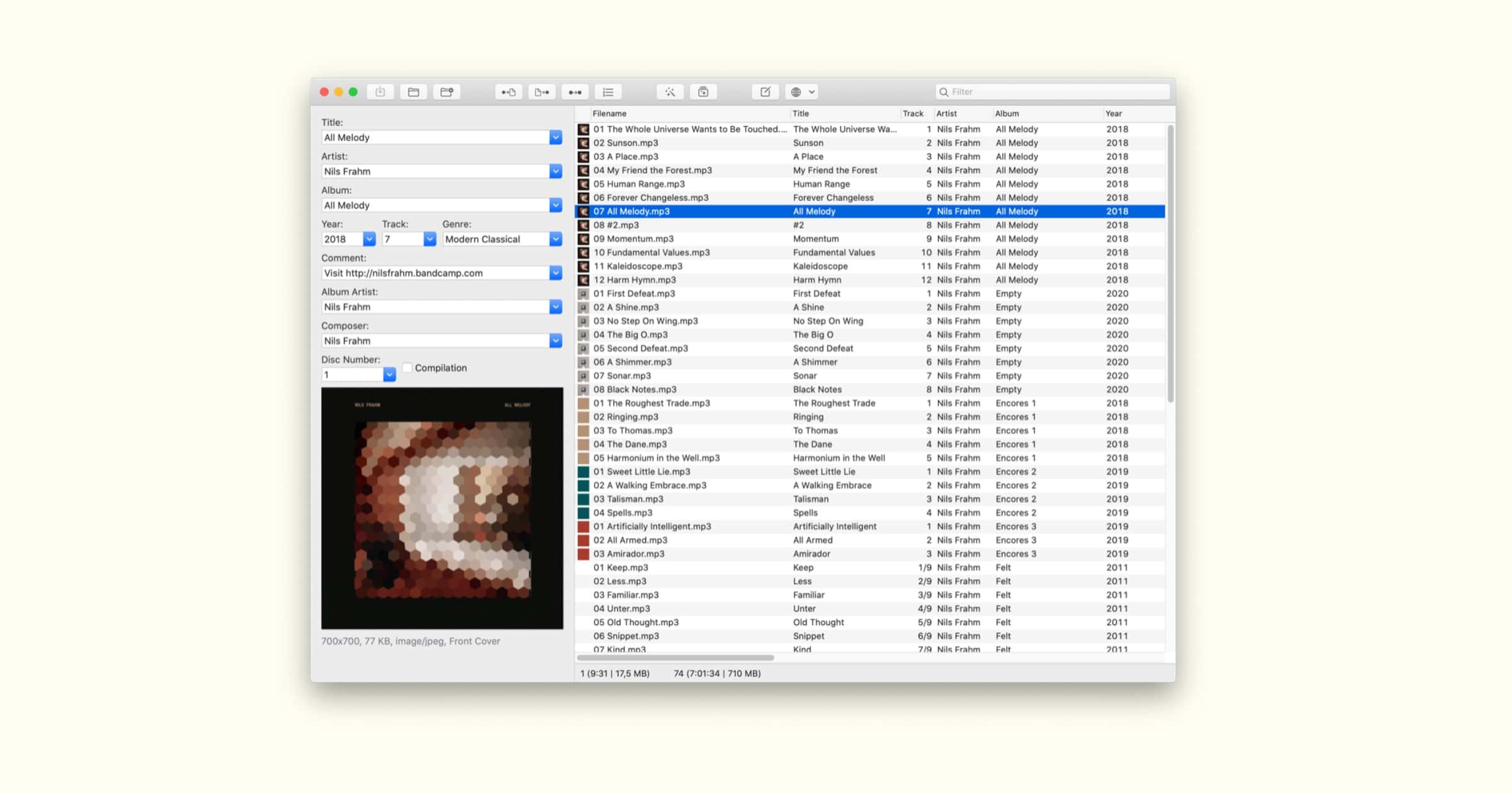Open the auto-numbering wizard list icon
Image resolution: width=1512 pixels, height=794 pixels.
(608, 92)
